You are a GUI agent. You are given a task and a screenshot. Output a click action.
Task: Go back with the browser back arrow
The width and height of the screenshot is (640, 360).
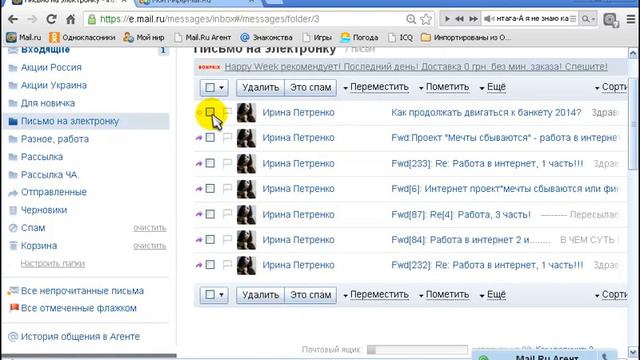click(13, 19)
